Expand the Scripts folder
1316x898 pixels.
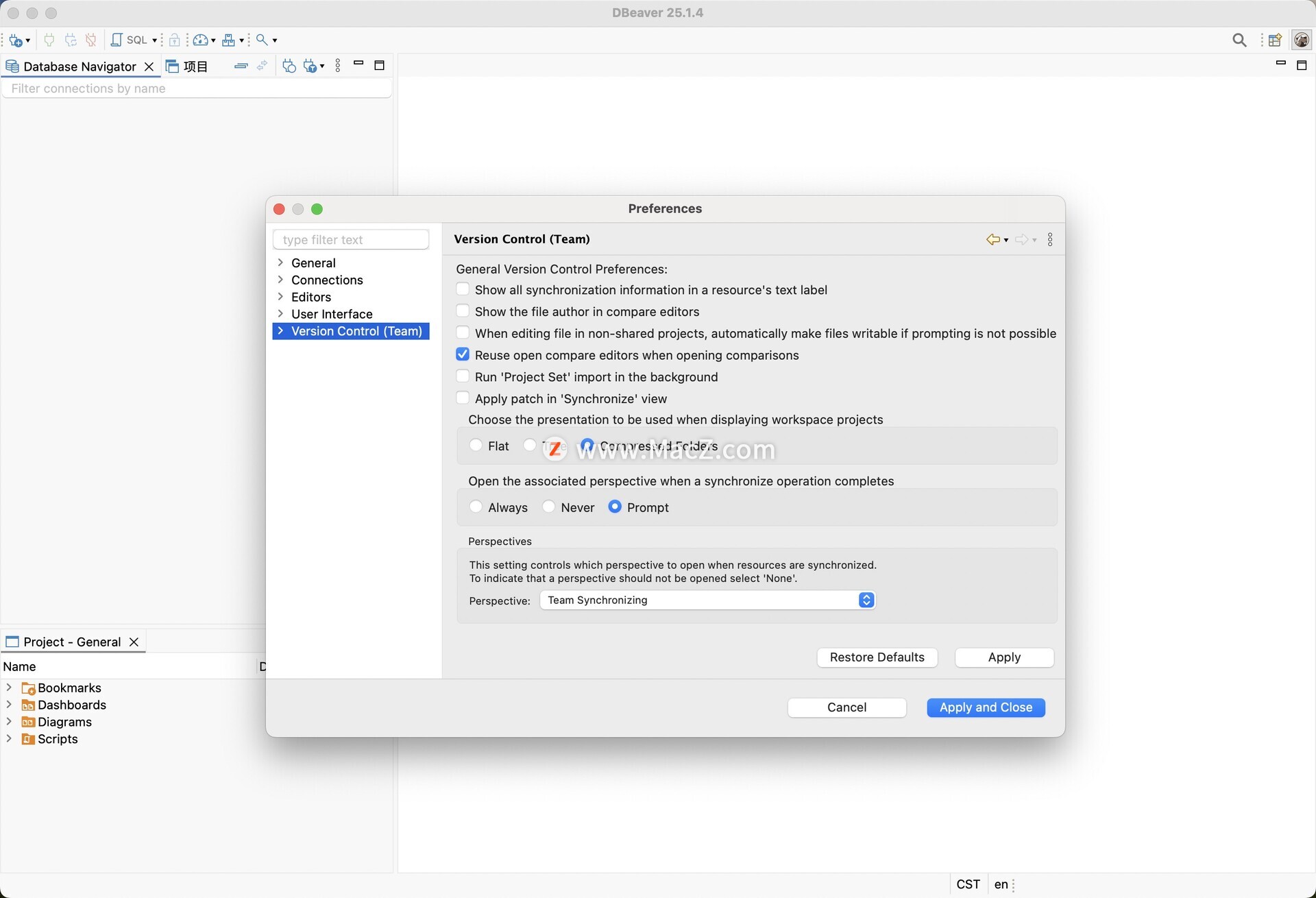(x=9, y=738)
